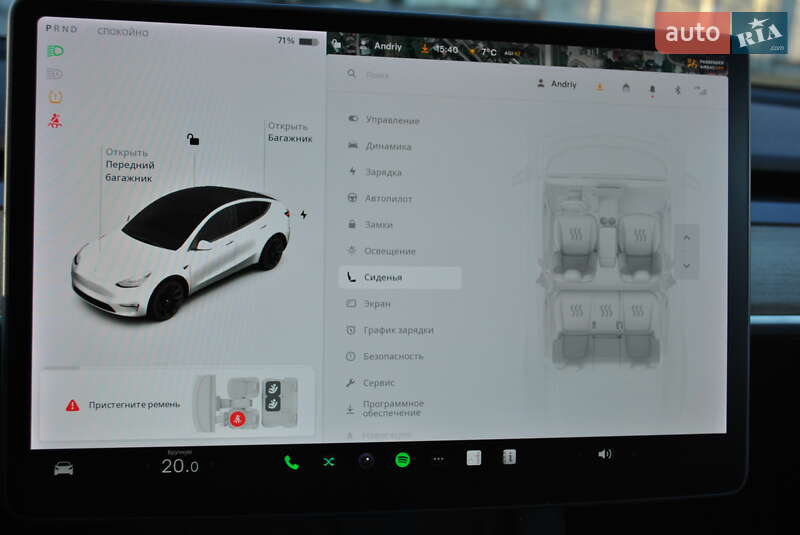Tap the 71% battery indicator

coord(297,41)
